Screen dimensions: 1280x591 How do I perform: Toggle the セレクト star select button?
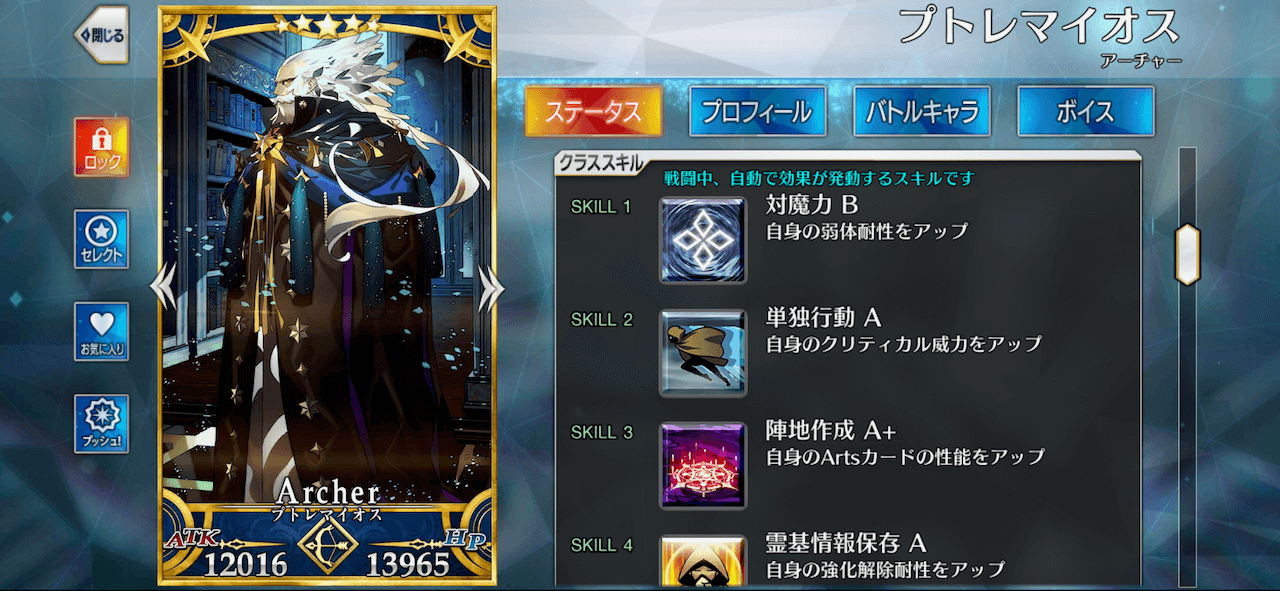click(x=101, y=239)
